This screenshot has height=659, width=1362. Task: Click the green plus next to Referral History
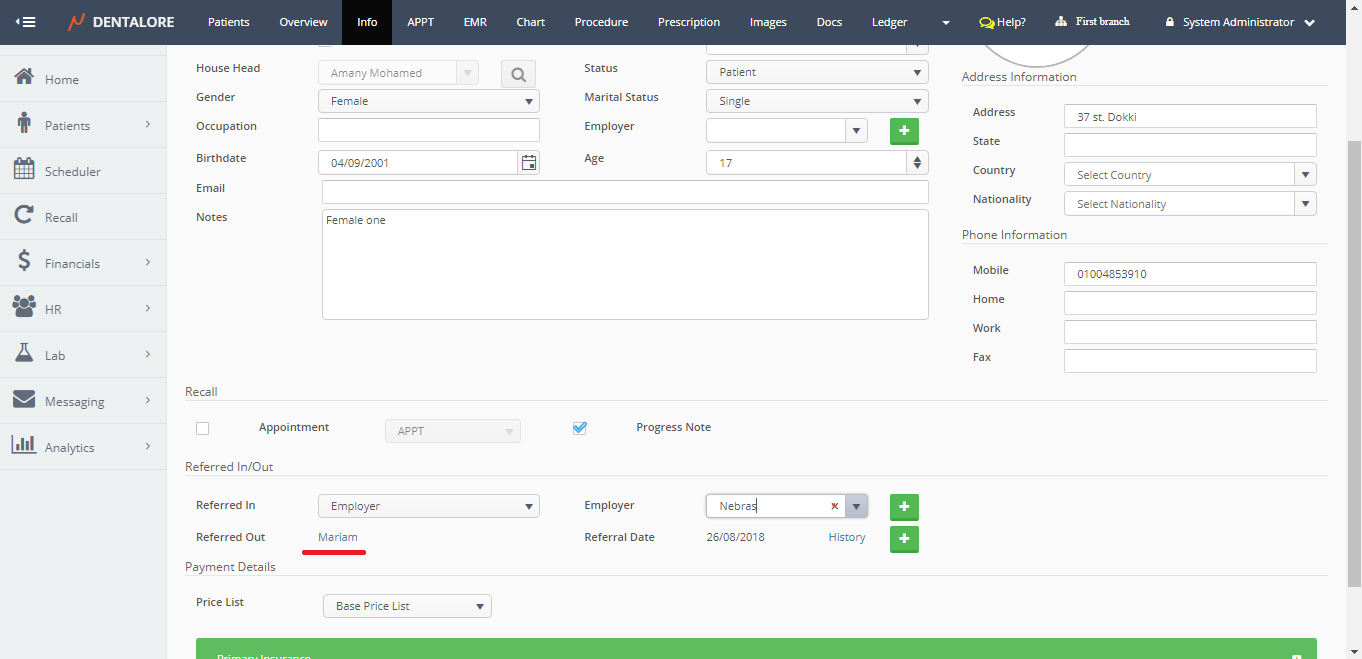pos(904,539)
